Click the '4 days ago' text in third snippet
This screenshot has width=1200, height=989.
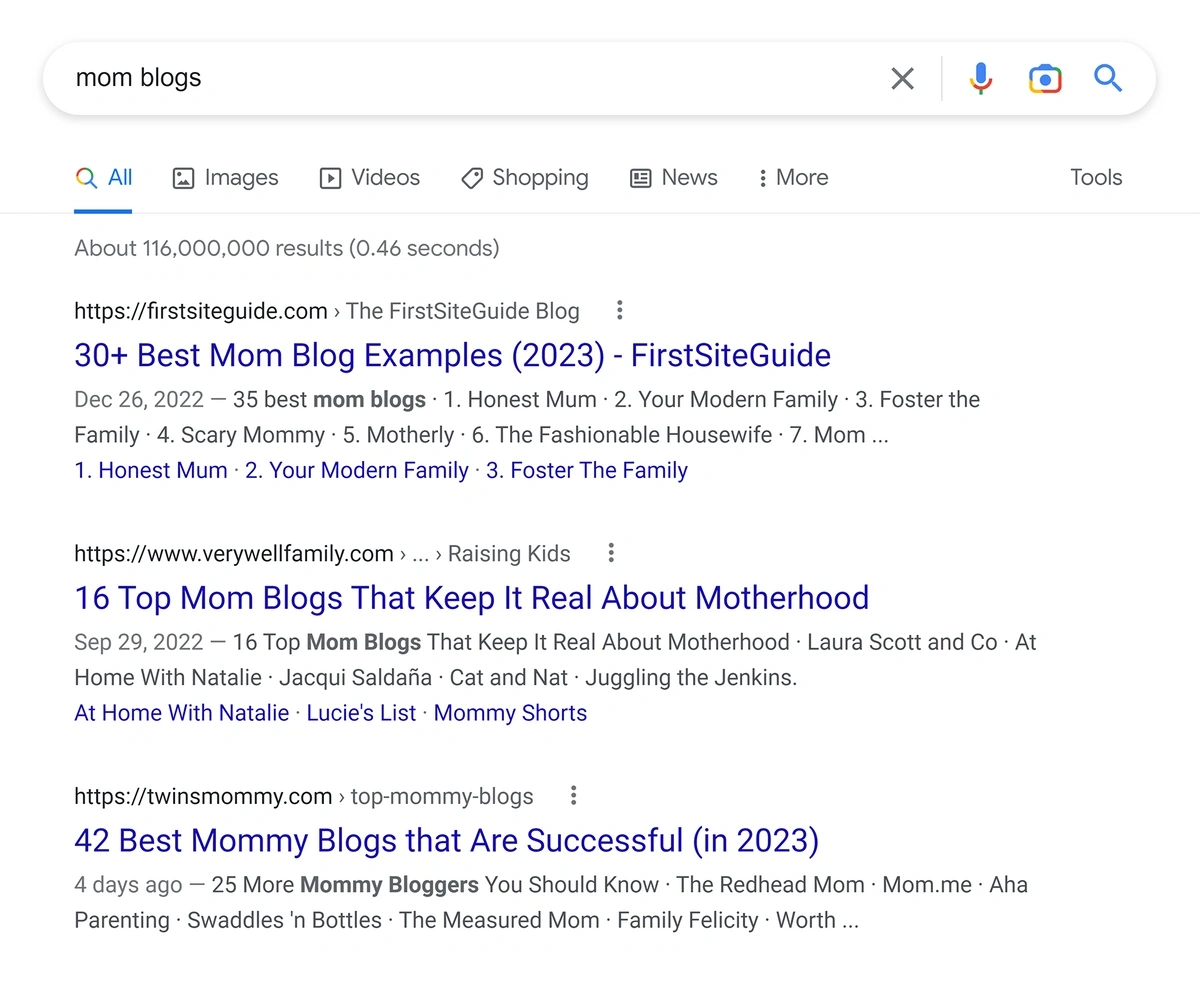128,885
